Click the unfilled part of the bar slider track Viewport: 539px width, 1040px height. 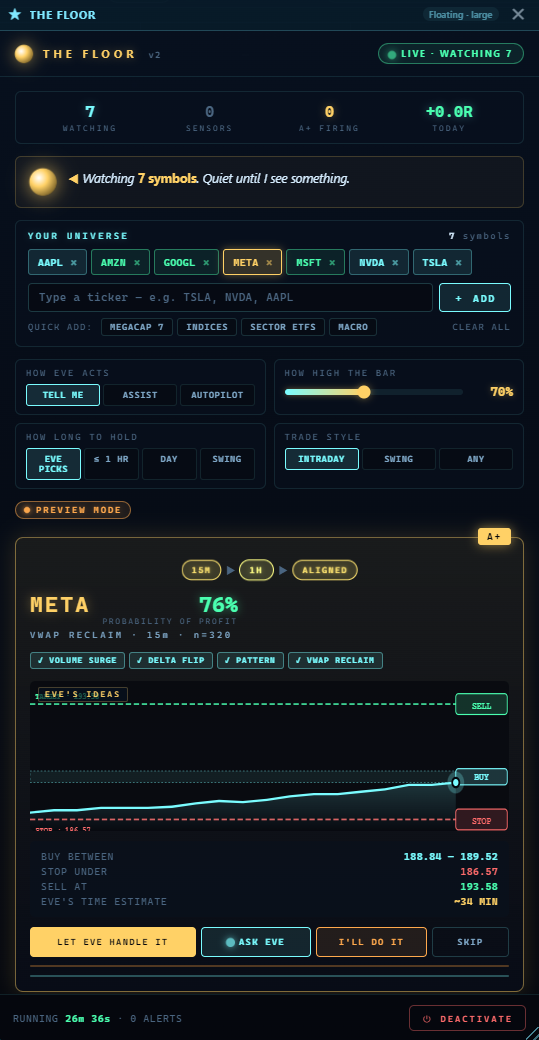[416, 392]
